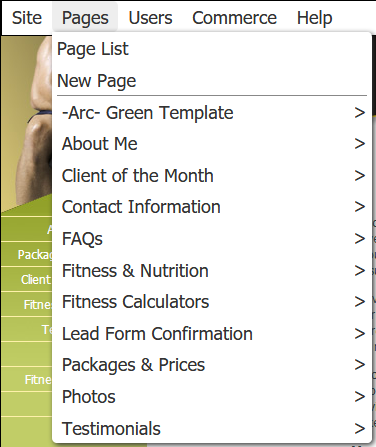Open the Users menu

pyautogui.click(x=150, y=18)
